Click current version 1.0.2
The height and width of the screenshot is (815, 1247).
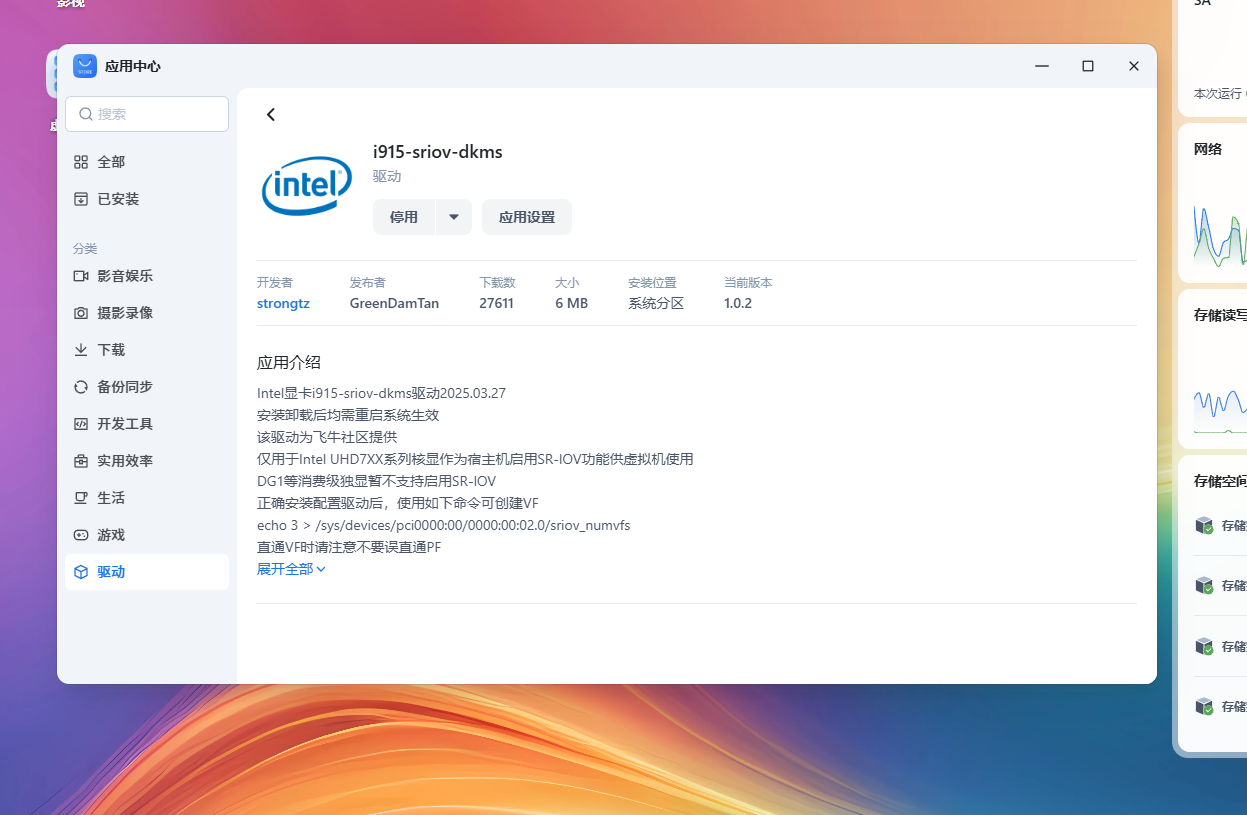[738, 303]
